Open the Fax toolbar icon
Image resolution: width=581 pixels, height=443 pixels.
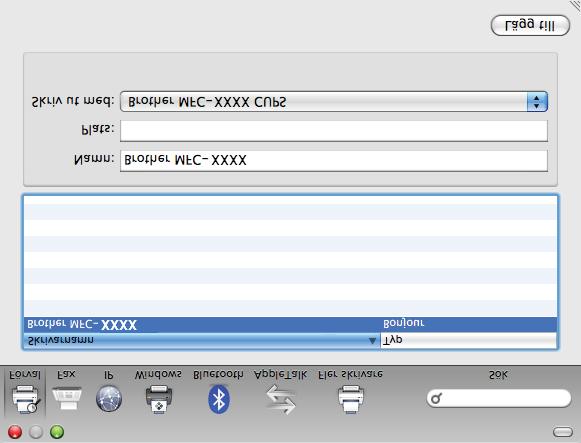[67, 398]
